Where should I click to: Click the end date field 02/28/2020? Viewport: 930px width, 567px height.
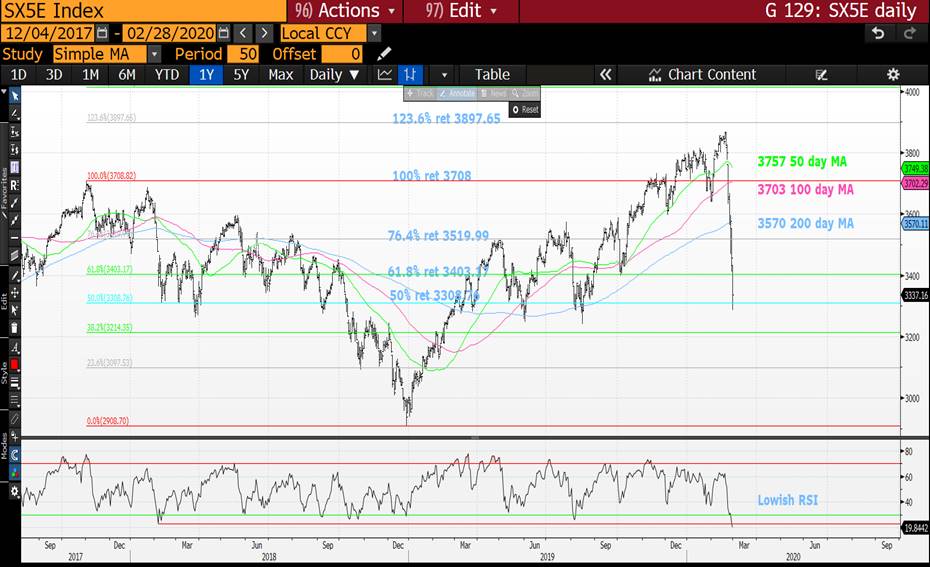tap(170, 33)
